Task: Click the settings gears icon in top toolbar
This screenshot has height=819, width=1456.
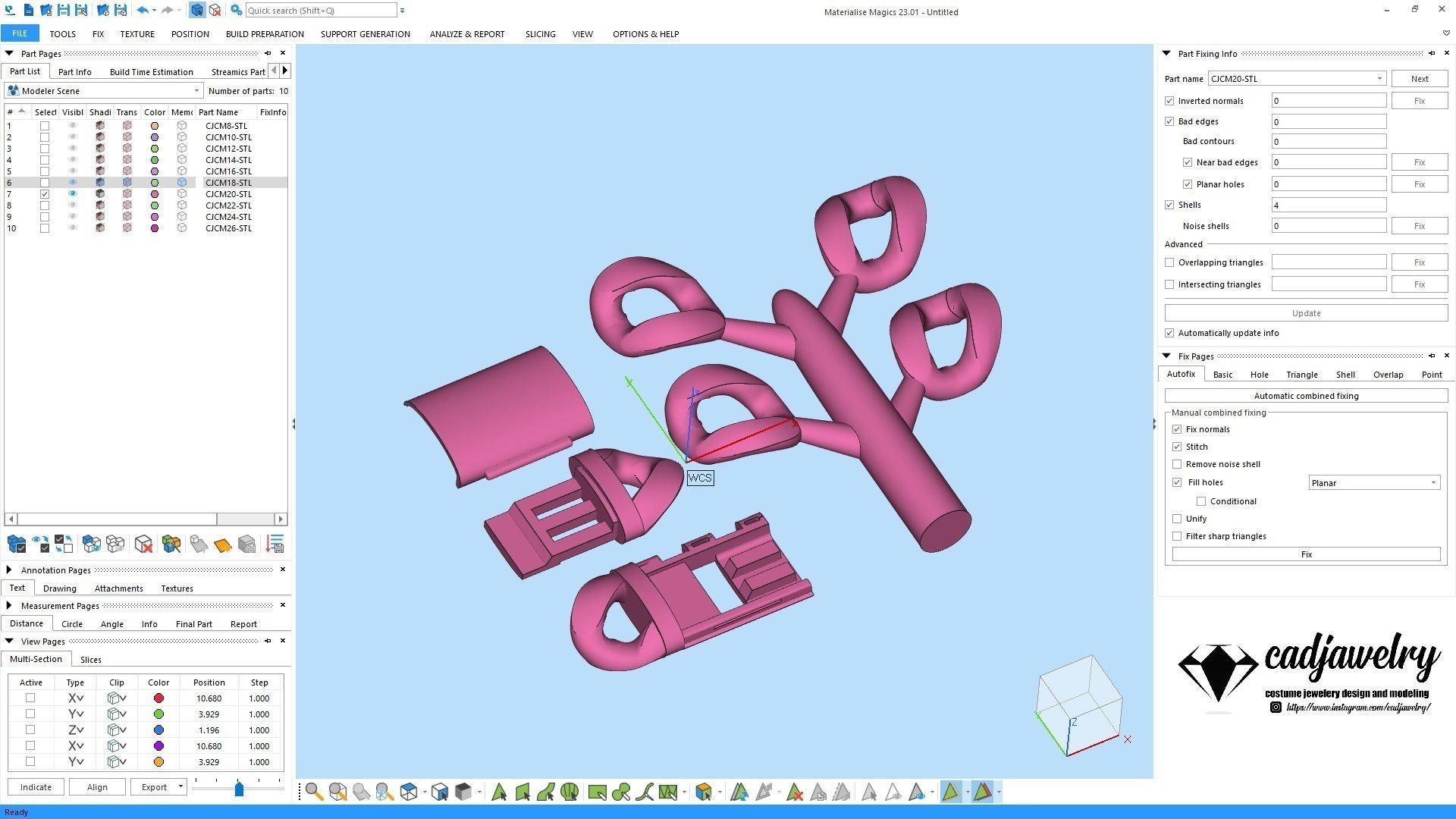Action: coord(237,11)
